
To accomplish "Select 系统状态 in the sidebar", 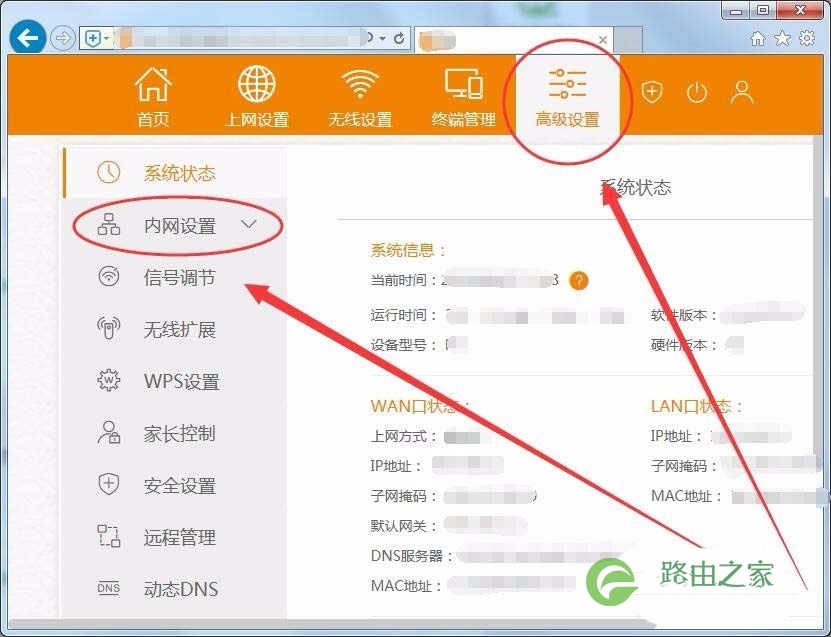I will [175, 173].
